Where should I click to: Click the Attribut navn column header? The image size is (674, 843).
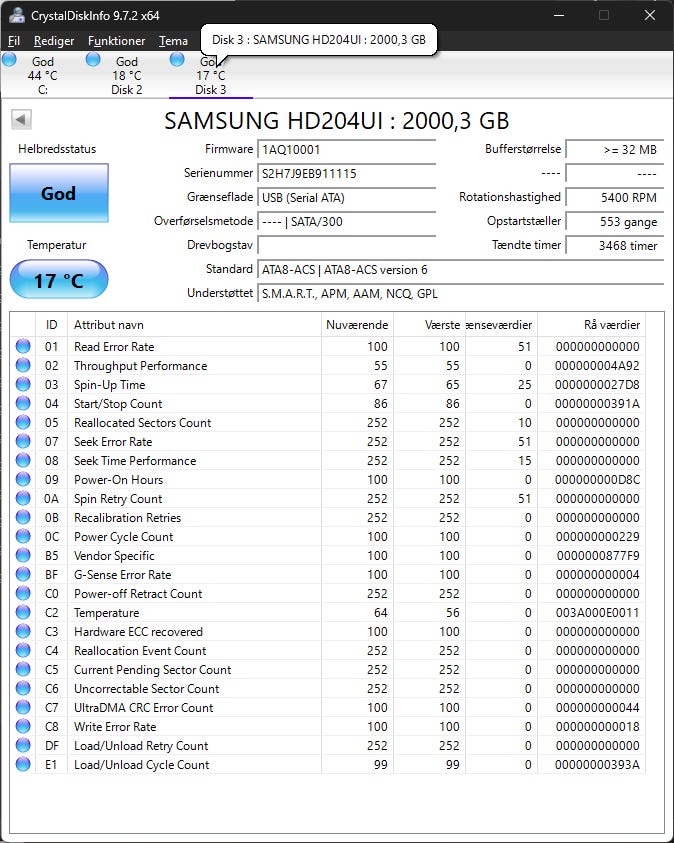point(195,325)
